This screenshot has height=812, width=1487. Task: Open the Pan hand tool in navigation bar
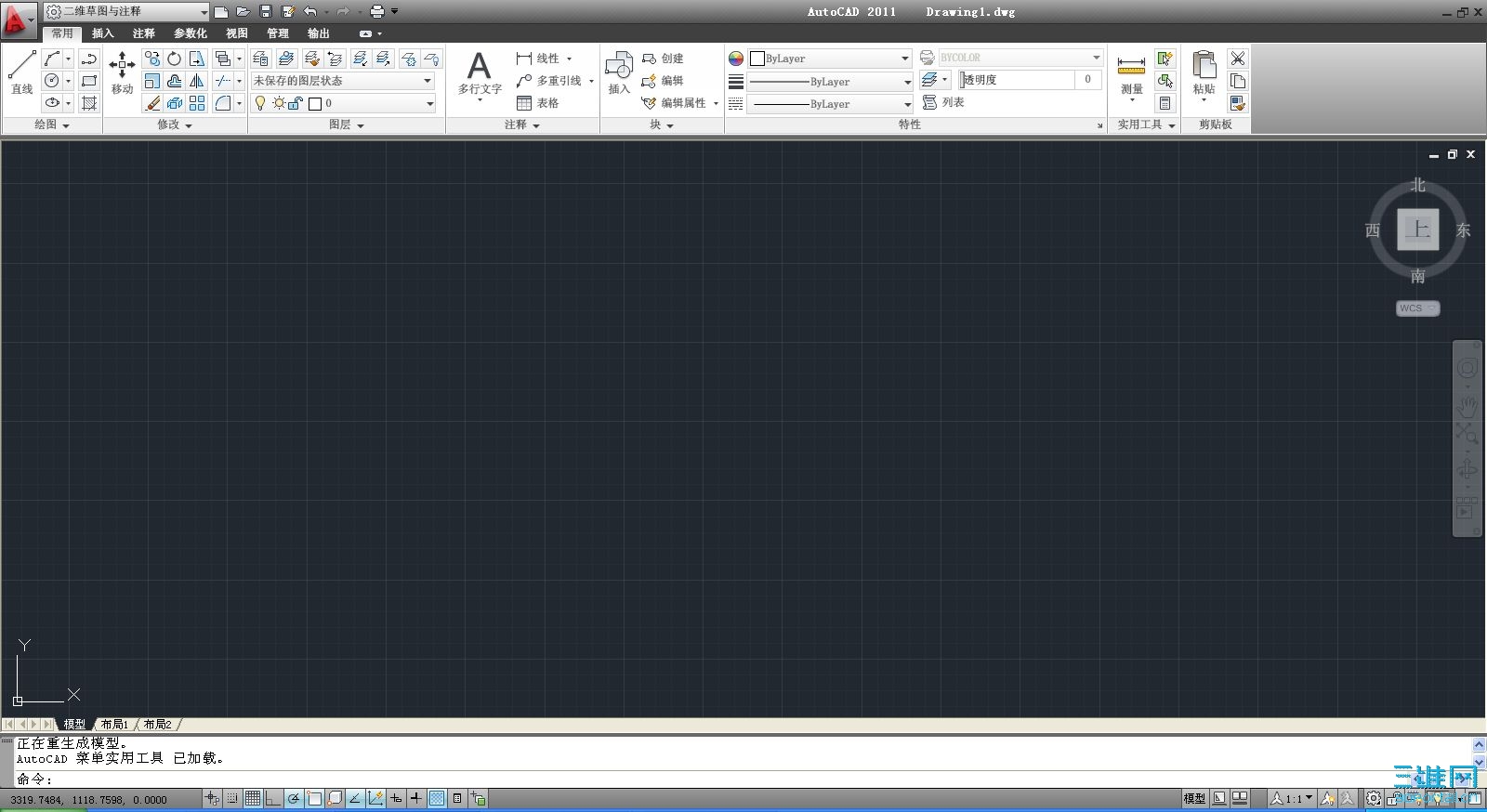pyautogui.click(x=1467, y=406)
